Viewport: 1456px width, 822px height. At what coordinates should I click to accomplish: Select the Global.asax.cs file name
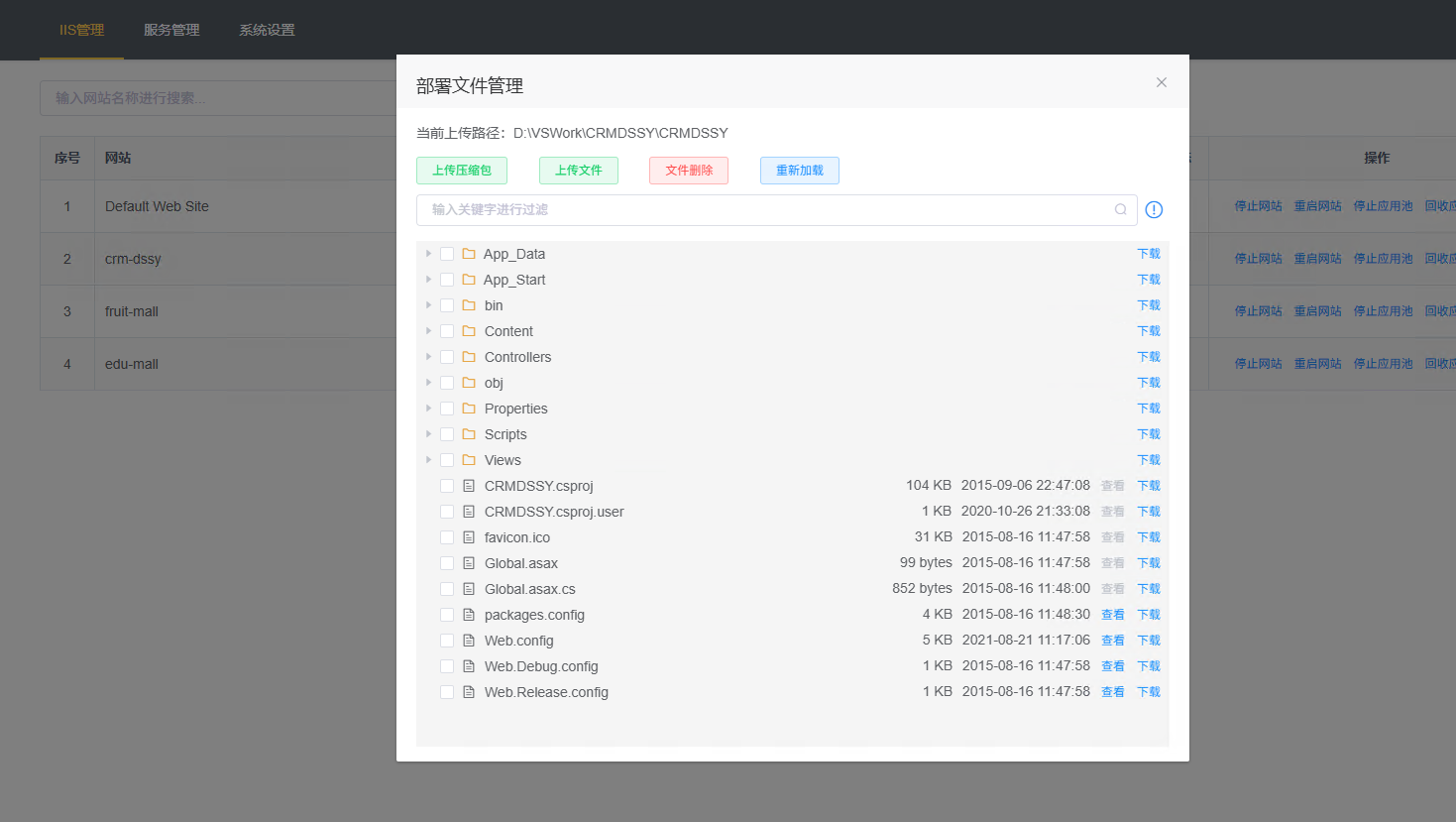529,589
